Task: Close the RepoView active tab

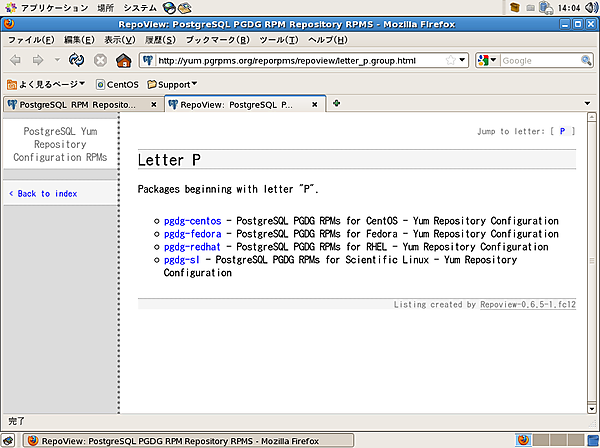Action: (x=317, y=104)
